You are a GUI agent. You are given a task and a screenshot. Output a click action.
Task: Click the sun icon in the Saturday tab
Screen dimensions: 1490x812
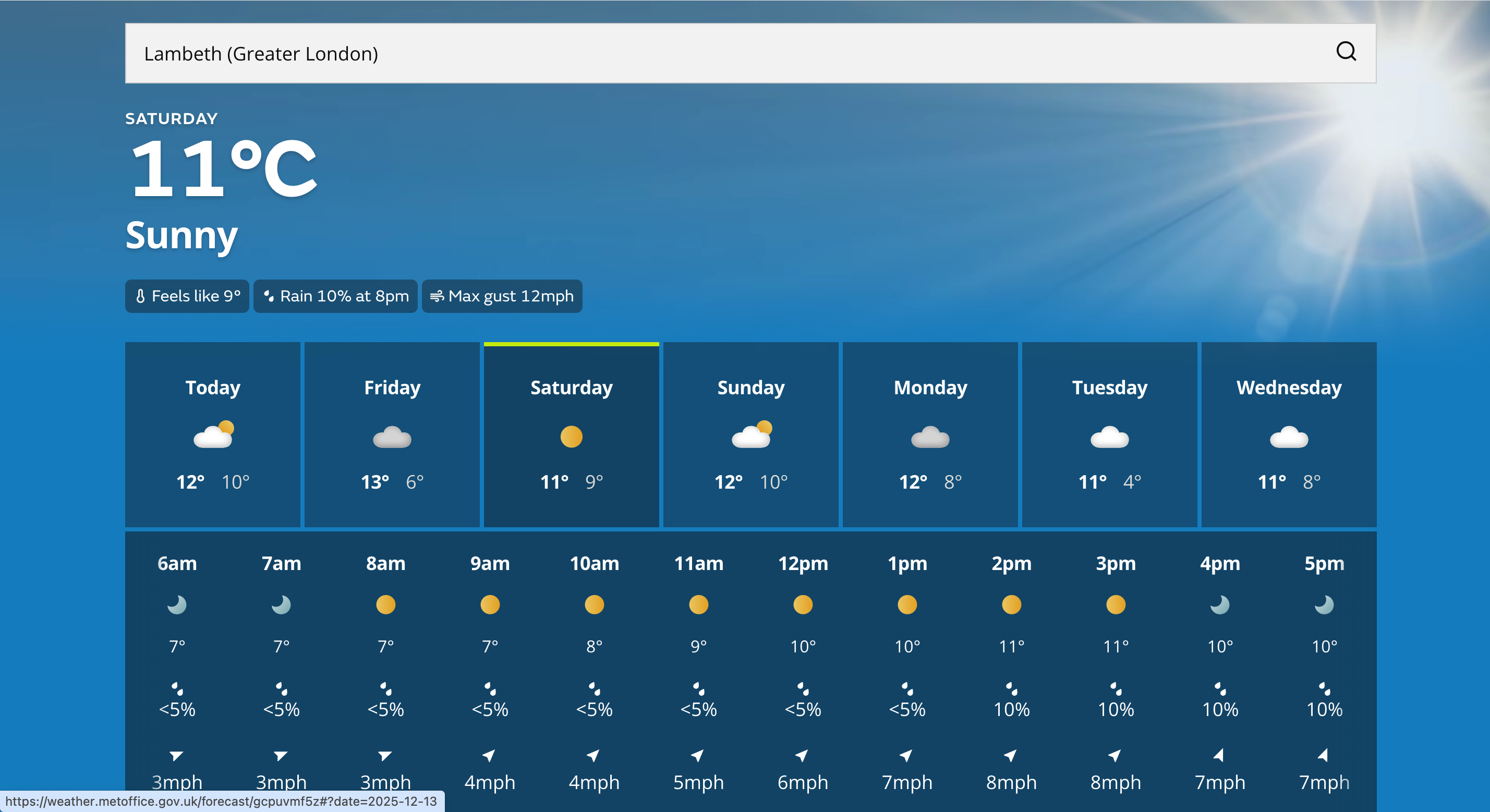click(x=571, y=437)
